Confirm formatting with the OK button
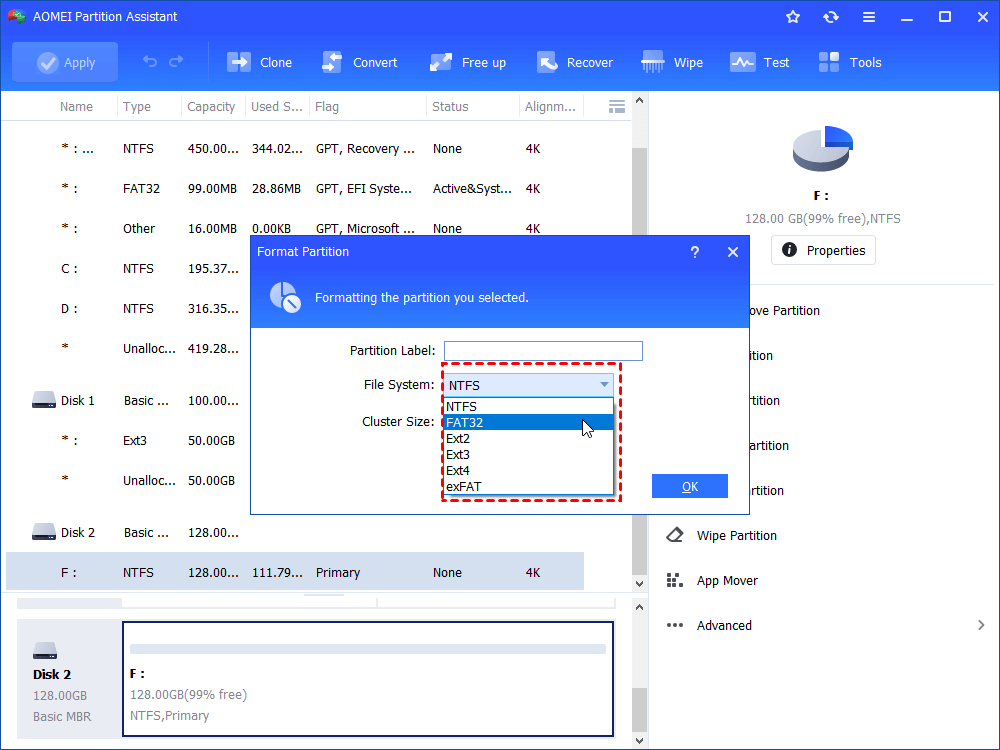1000x750 pixels. [x=690, y=485]
